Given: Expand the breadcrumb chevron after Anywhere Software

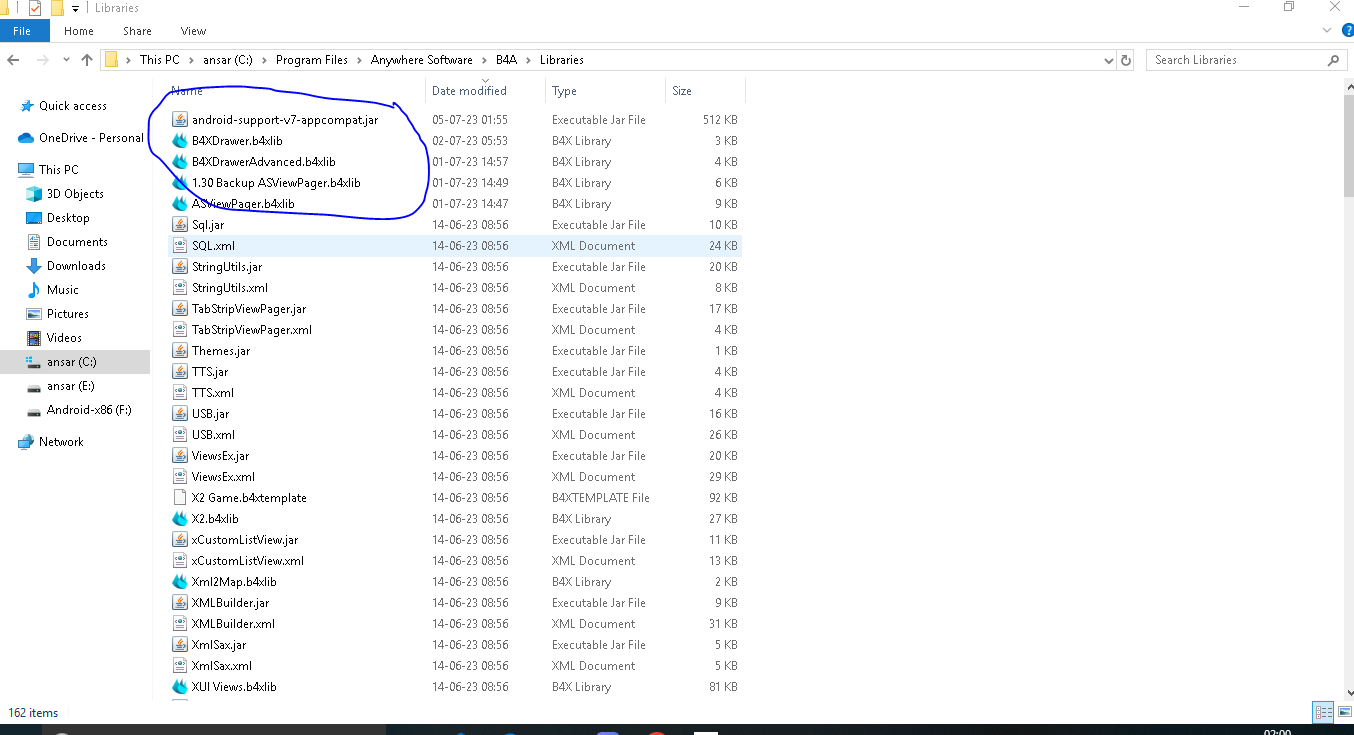Looking at the screenshot, I should click(485, 60).
